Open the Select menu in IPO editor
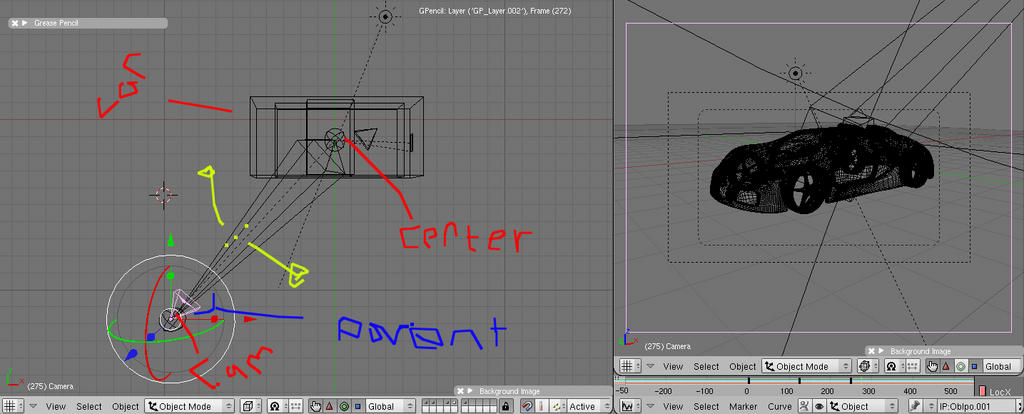The height and width of the screenshot is (414, 1024). click(706, 407)
